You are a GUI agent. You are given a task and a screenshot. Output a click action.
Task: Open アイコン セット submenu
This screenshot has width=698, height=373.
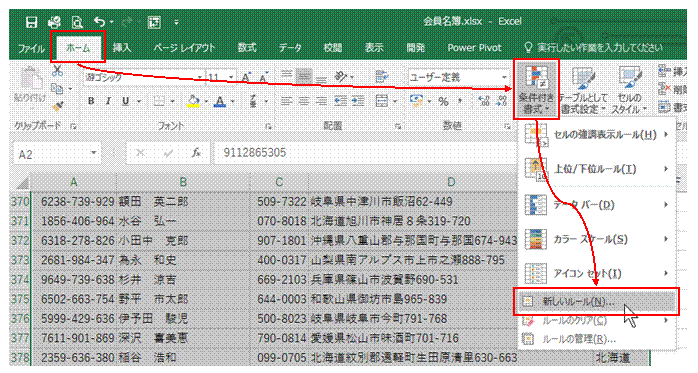(597, 273)
